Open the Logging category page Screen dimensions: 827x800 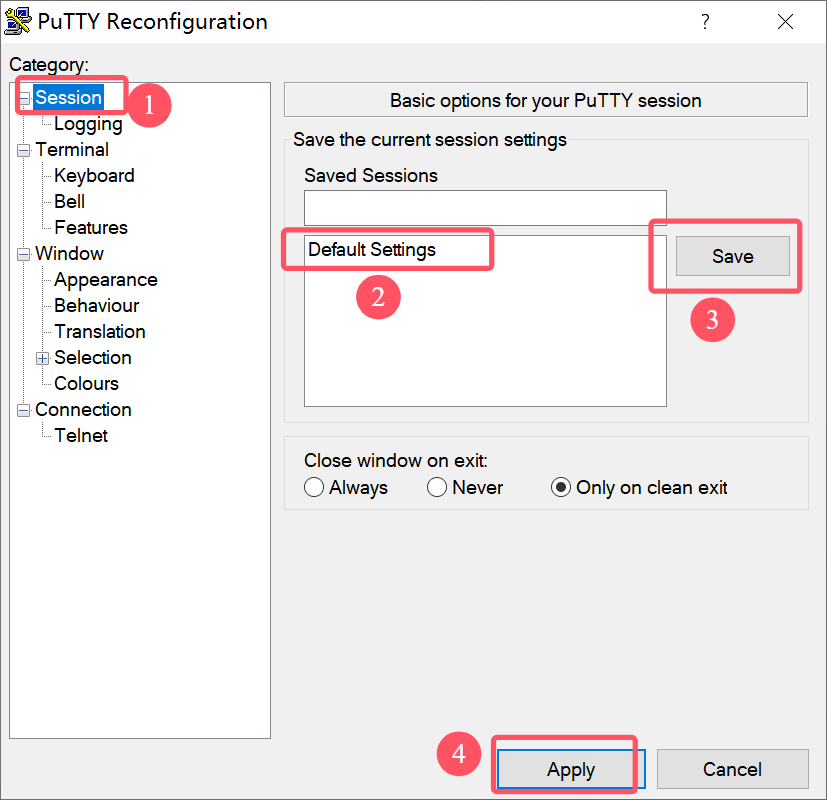click(88, 123)
